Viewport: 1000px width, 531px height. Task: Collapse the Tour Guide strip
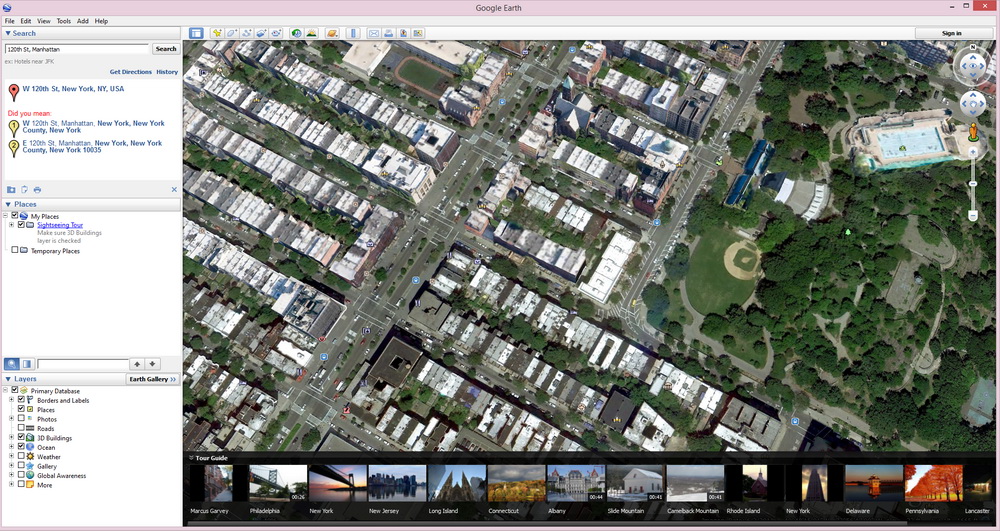(x=191, y=458)
